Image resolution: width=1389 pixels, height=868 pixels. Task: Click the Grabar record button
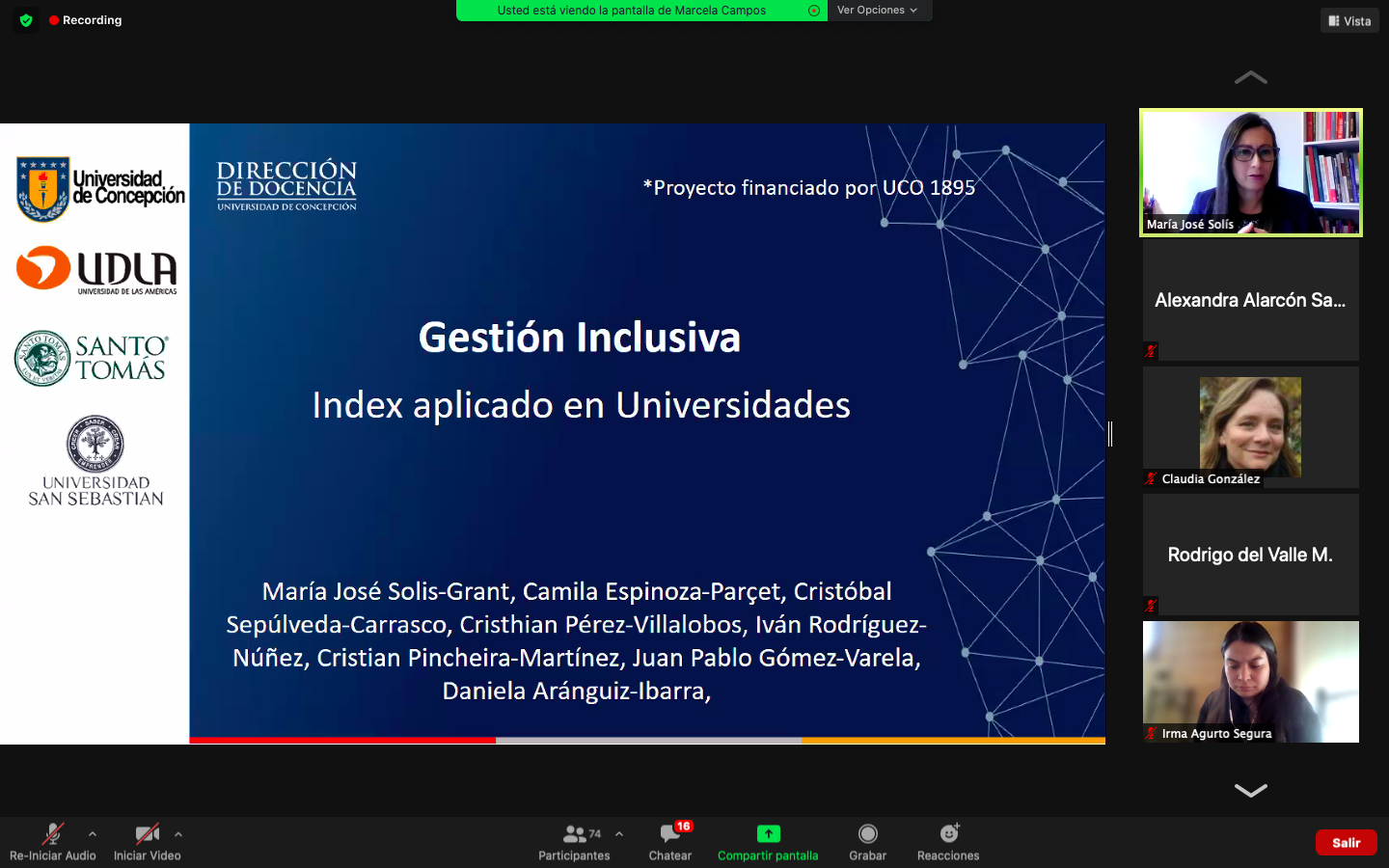click(x=868, y=842)
